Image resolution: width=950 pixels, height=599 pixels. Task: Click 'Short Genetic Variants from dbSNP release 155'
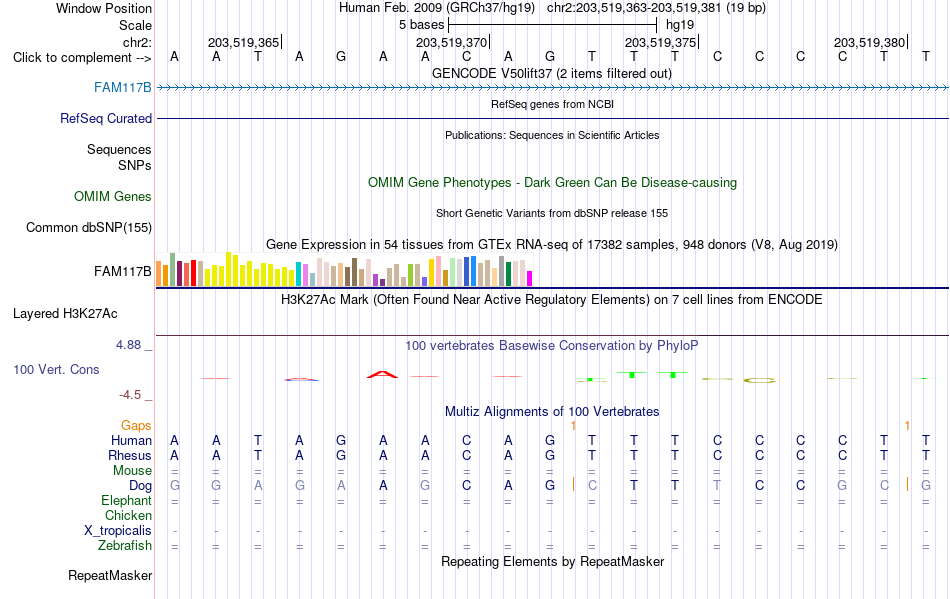(x=552, y=213)
